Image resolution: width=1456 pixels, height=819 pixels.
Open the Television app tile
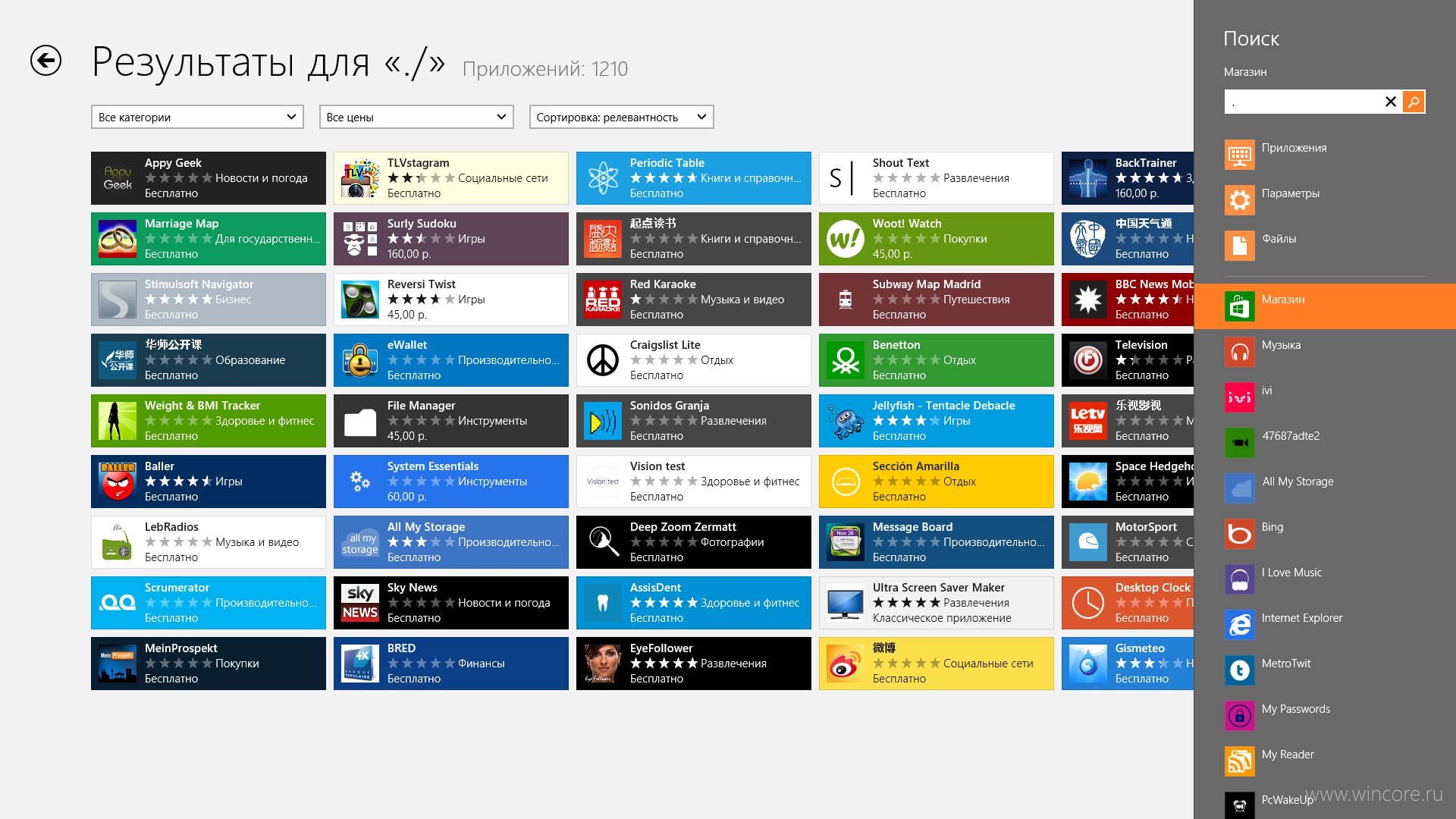coord(1128,360)
